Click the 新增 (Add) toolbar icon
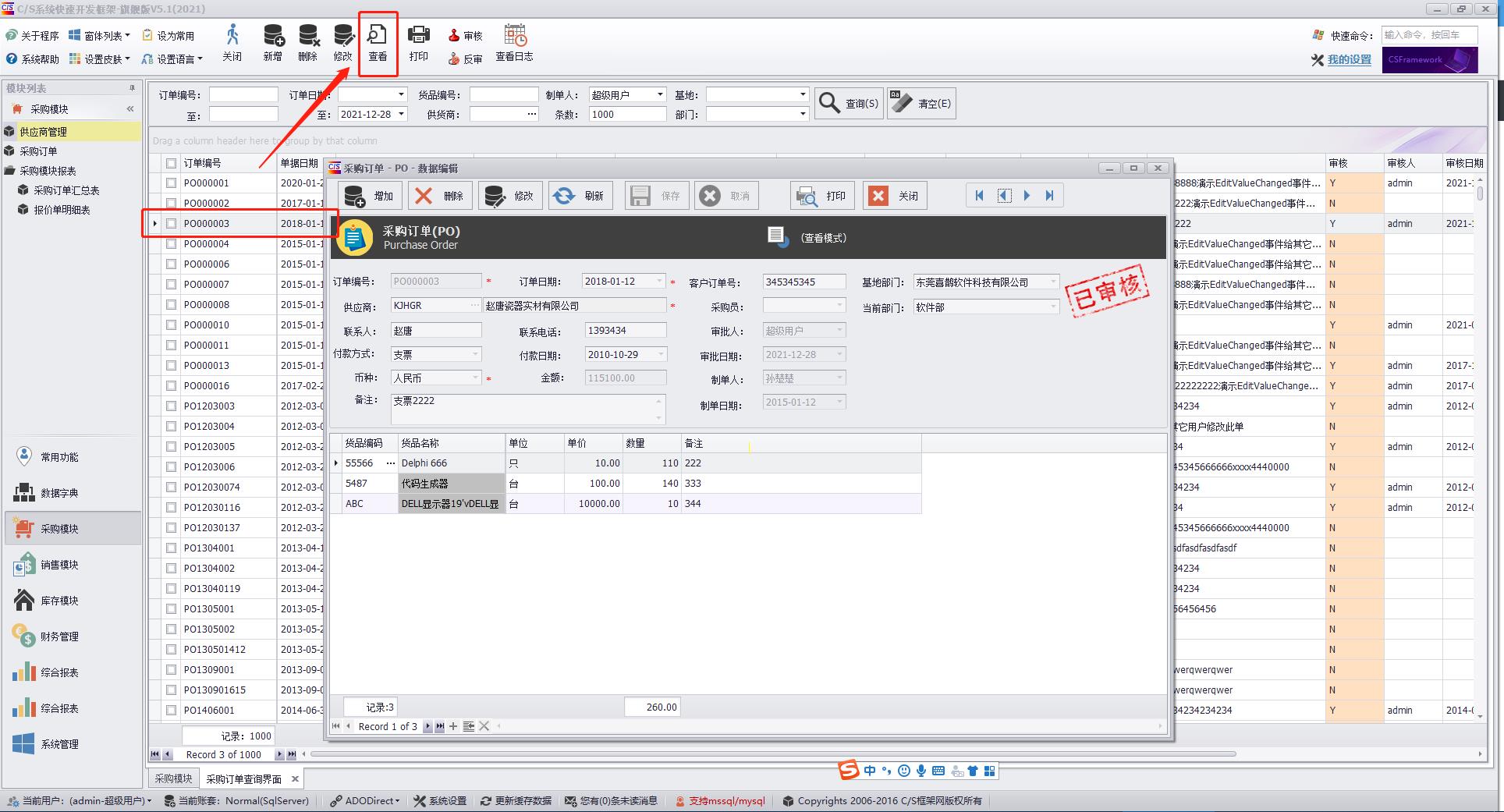The height and width of the screenshot is (812, 1504). [273, 42]
